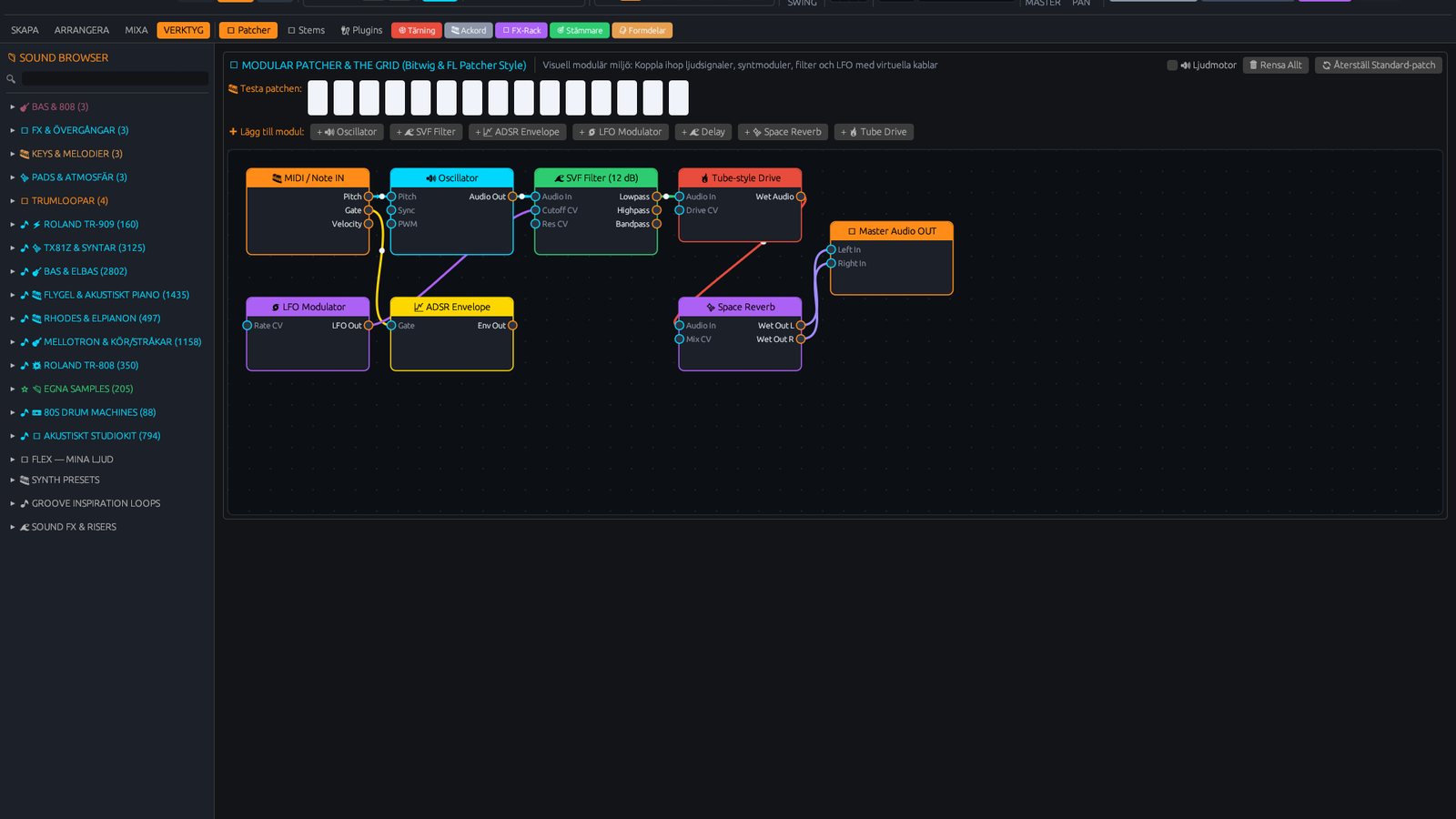This screenshot has width=1456, height=819.
Task: Expand the TRUMLOOPAR category
Action: pyautogui.click(x=12, y=201)
